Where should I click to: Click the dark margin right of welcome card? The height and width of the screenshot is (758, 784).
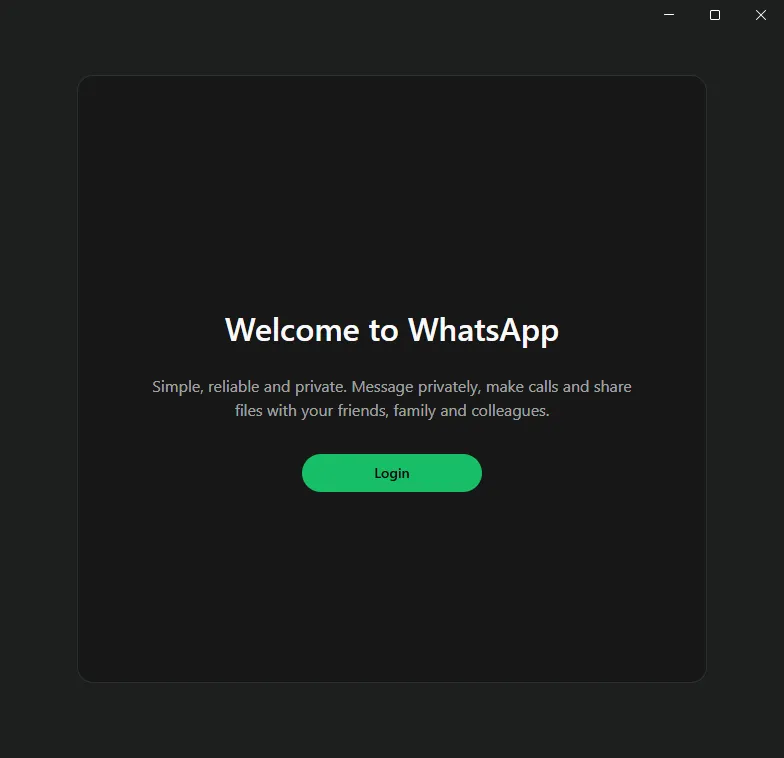(x=745, y=380)
